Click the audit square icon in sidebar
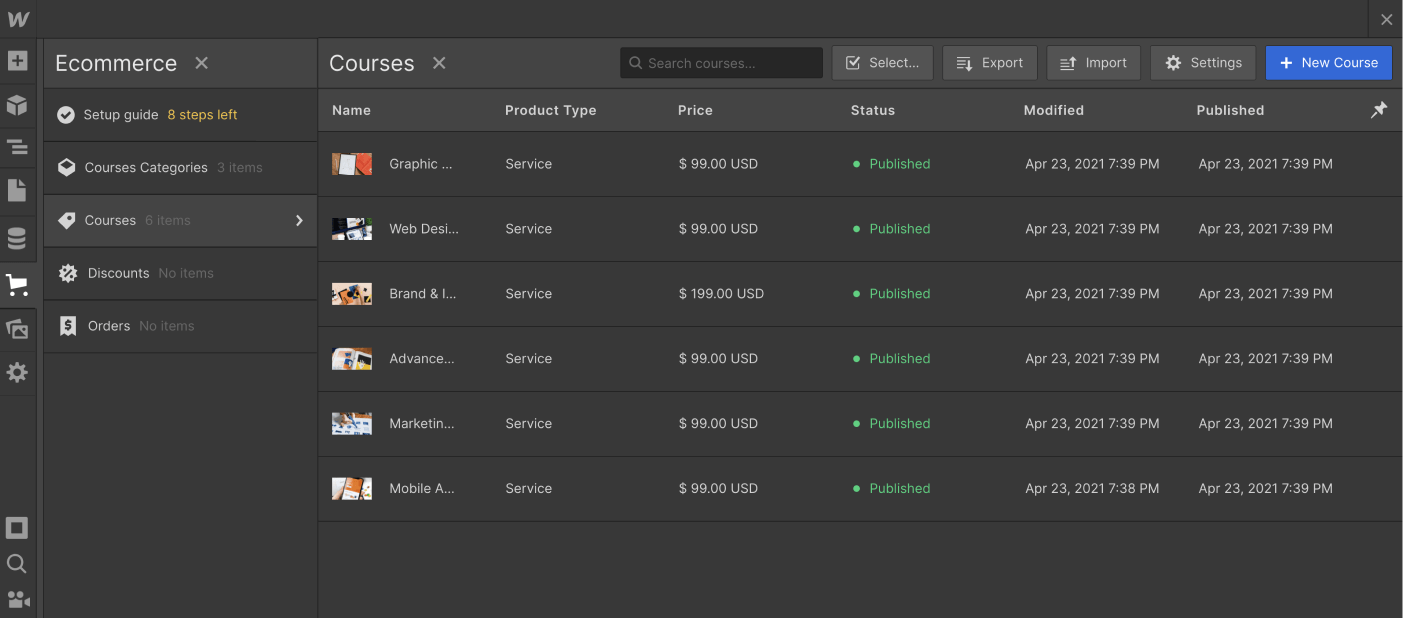The height and width of the screenshot is (619, 1403). [17, 528]
